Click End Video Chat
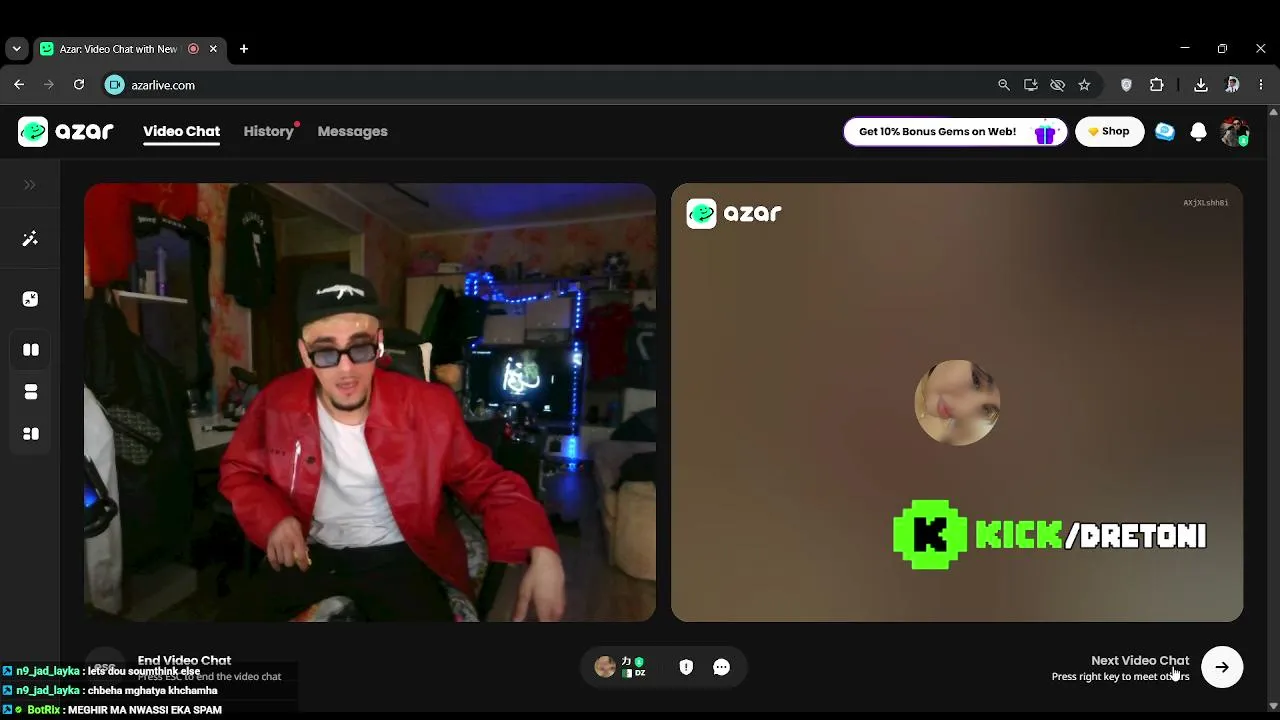Viewport: 1280px width, 720px height. [x=184, y=660]
